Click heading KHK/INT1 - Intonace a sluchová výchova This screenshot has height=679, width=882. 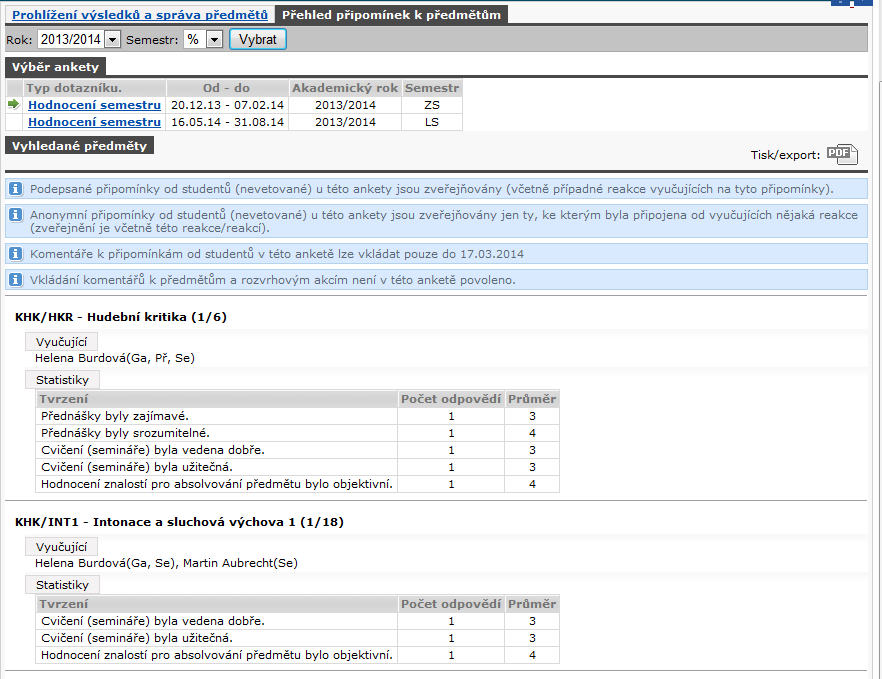coord(179,521)
